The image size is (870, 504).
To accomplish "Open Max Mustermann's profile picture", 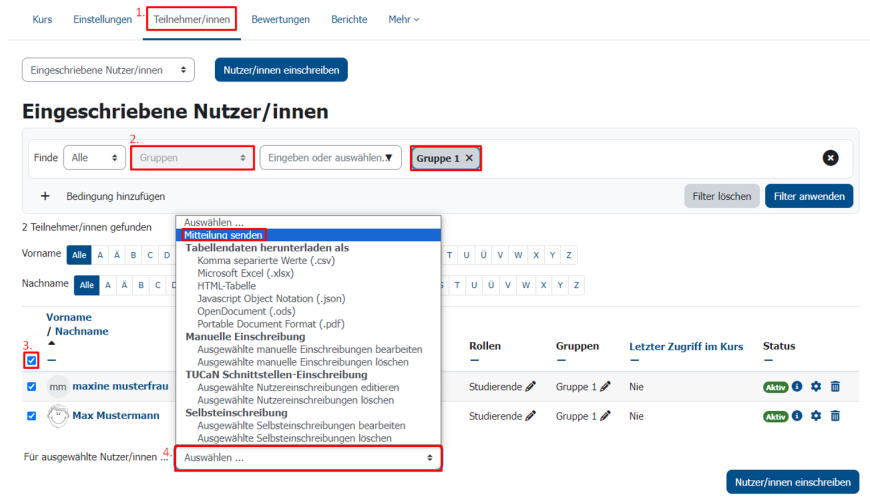I will (58, 416).
